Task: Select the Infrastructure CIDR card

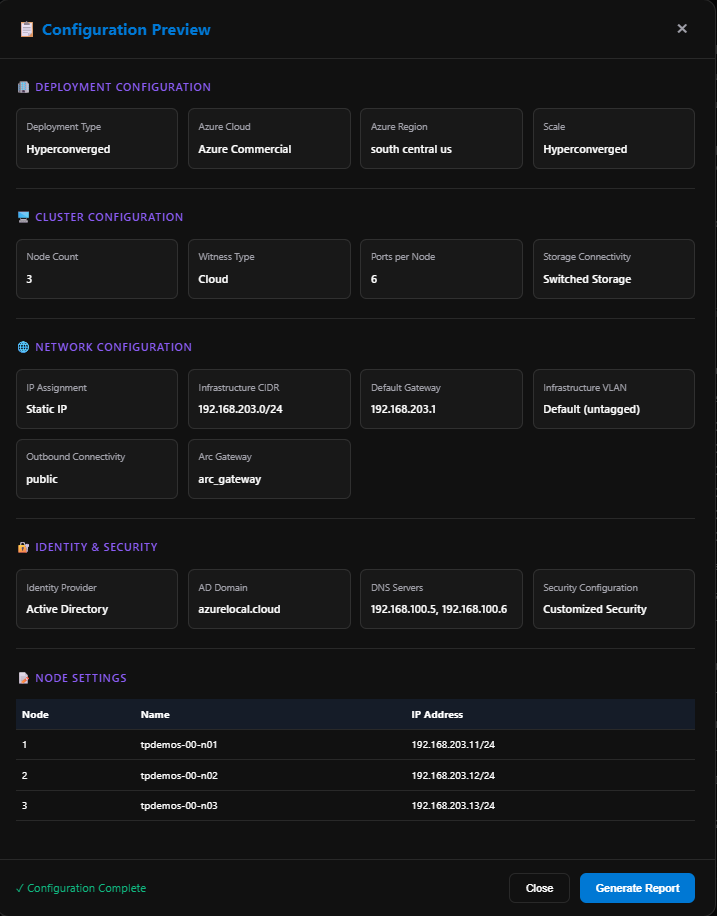Action: click(269, 399)
